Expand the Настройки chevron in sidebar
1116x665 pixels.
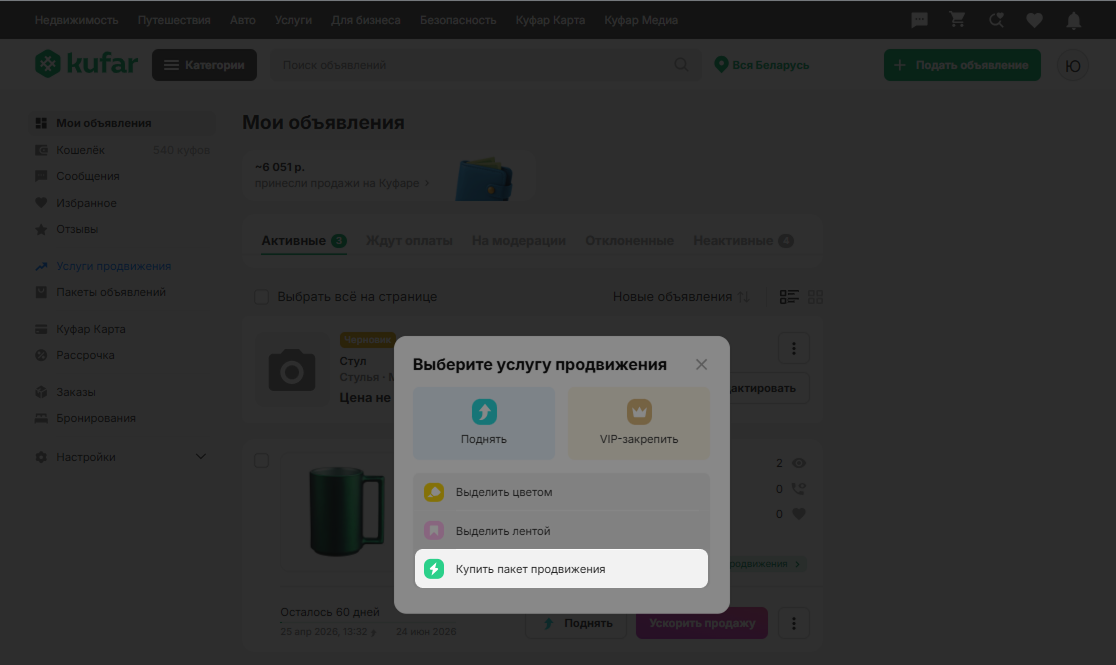pyautogui.click(x=201, y=456)
